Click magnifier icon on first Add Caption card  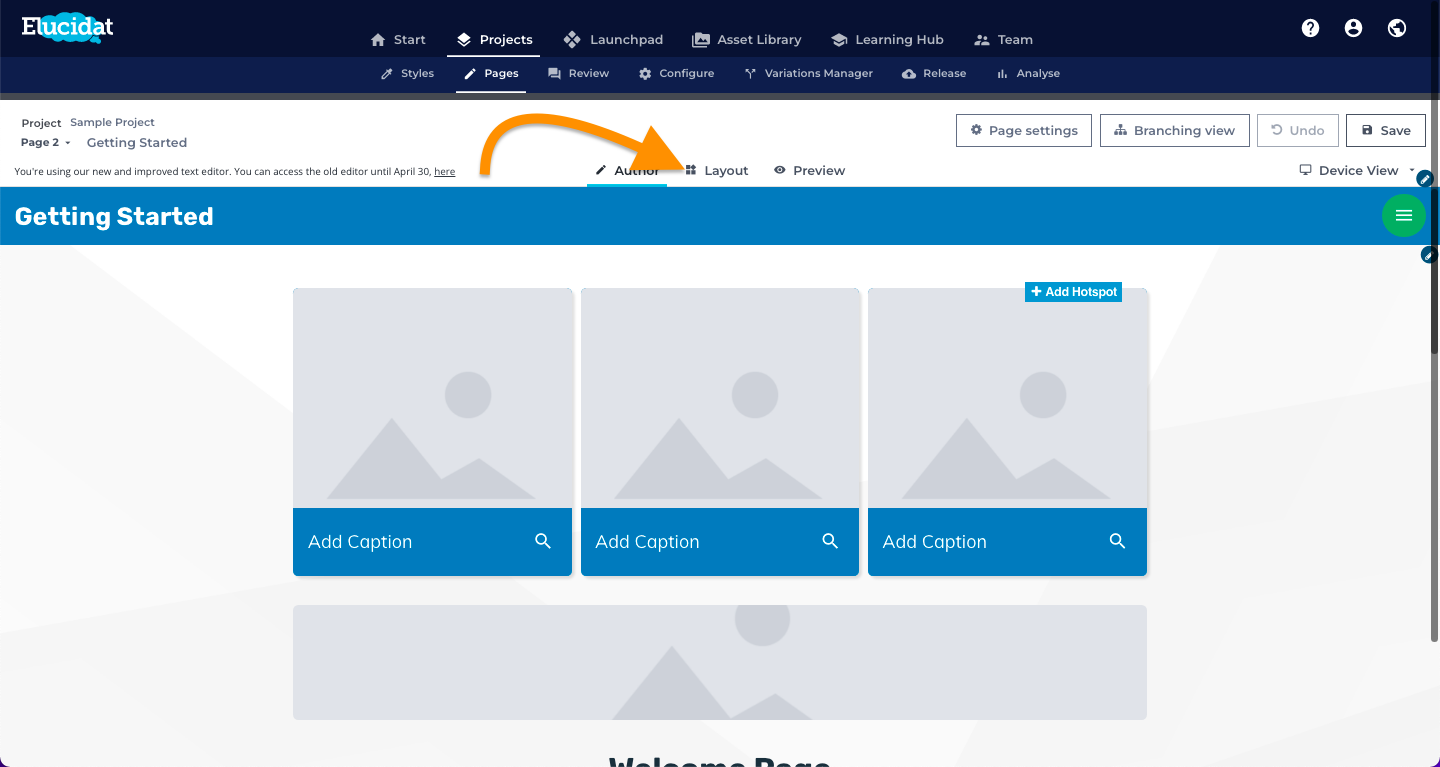pos(543,541)
